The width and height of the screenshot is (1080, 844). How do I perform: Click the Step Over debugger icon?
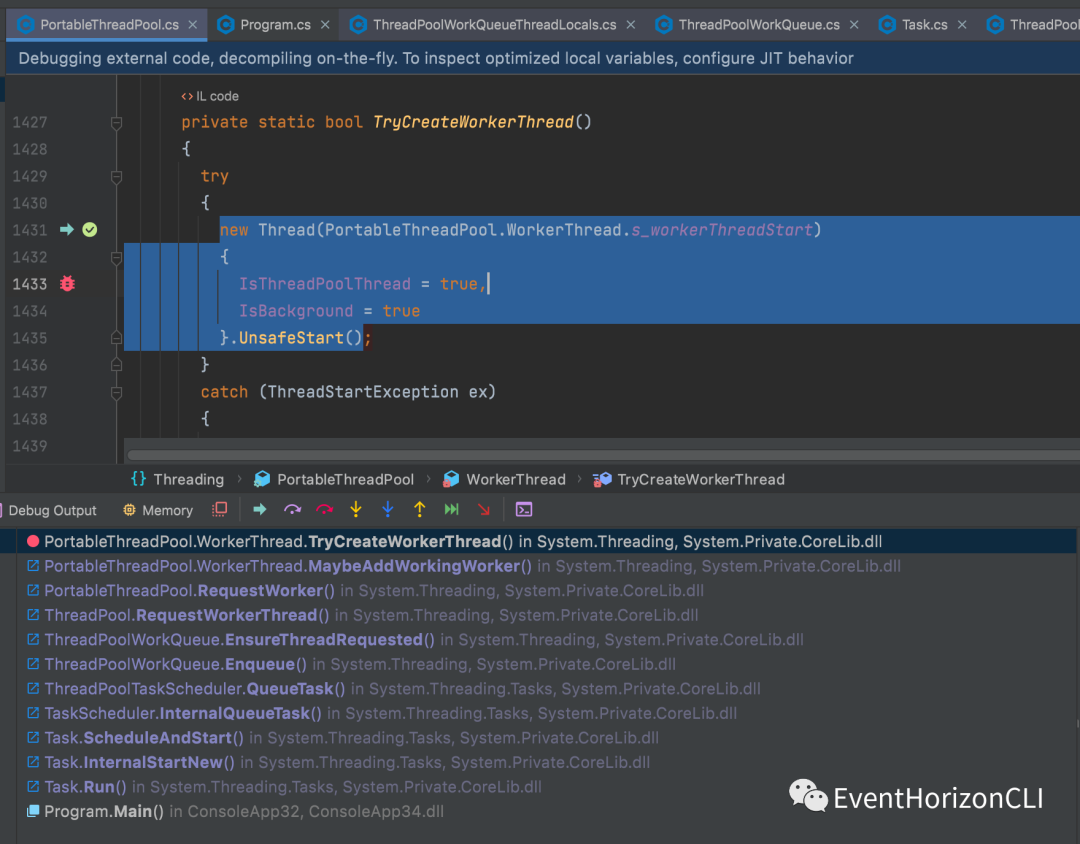tap(292, 510)
